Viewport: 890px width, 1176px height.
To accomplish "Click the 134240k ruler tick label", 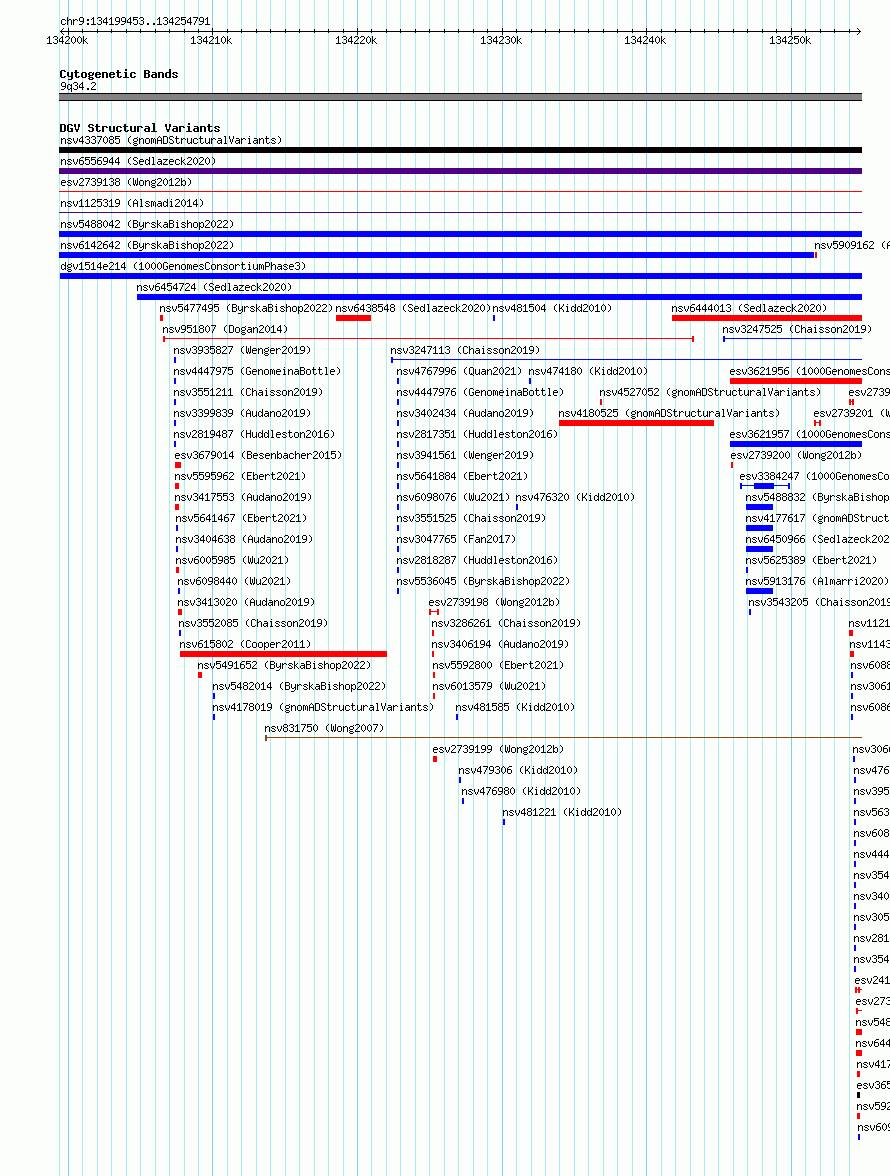I will [x=646, y=40].
